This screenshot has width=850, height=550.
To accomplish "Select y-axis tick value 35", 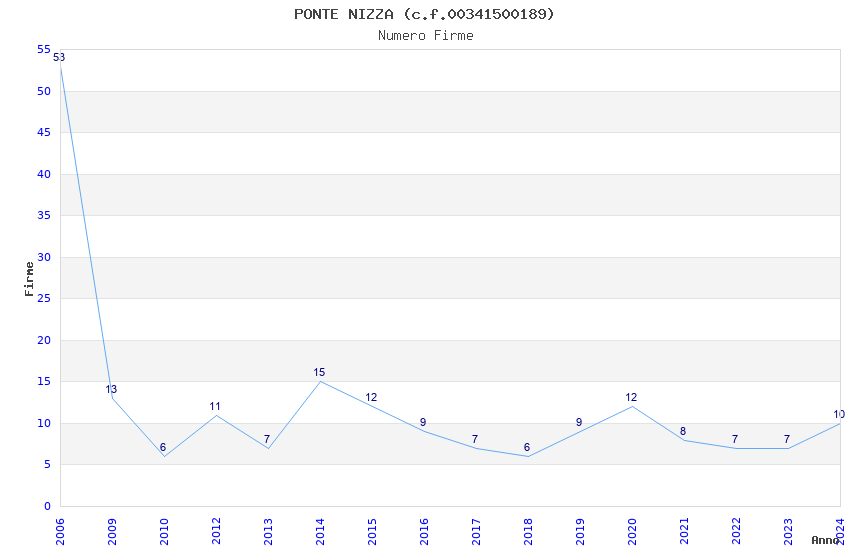I will [44, 215].
